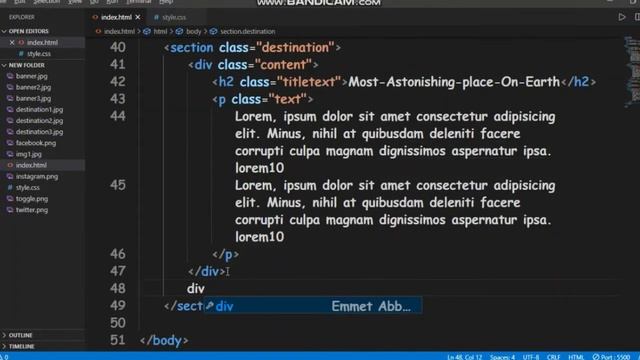Accept the div Emmet abbreviation suggestion
The image size is (640, 360).
(313, 306)
